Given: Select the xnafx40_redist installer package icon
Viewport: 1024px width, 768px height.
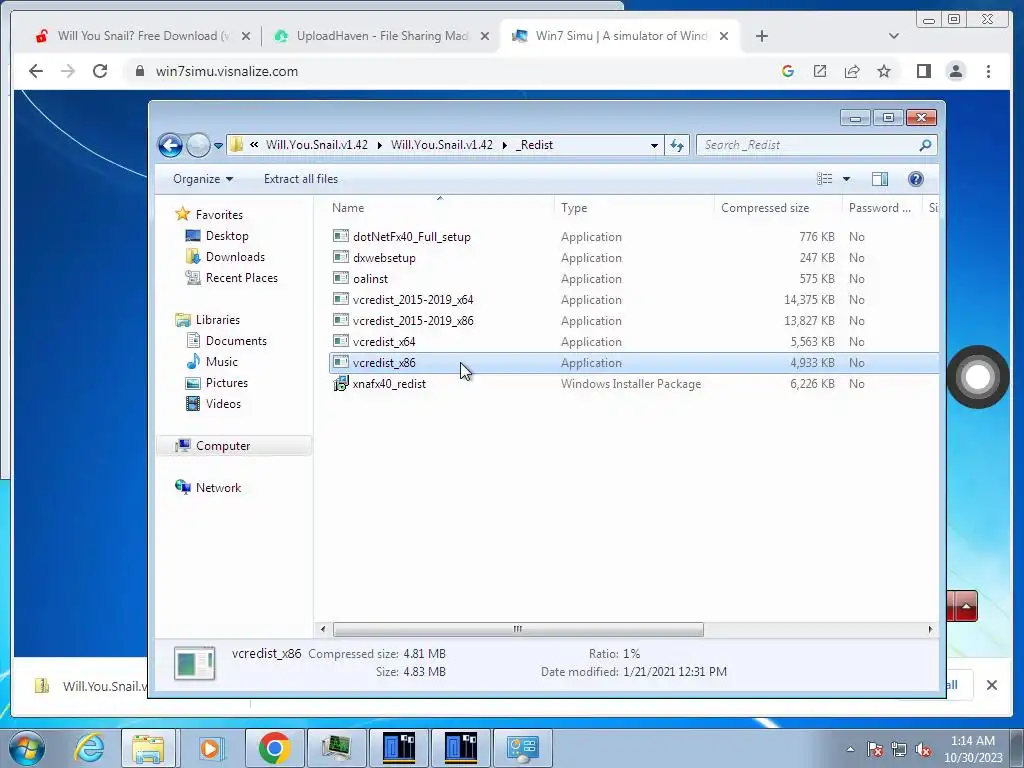Looking at the screenshot, I should pyautogui.click(x=341, y=384).
